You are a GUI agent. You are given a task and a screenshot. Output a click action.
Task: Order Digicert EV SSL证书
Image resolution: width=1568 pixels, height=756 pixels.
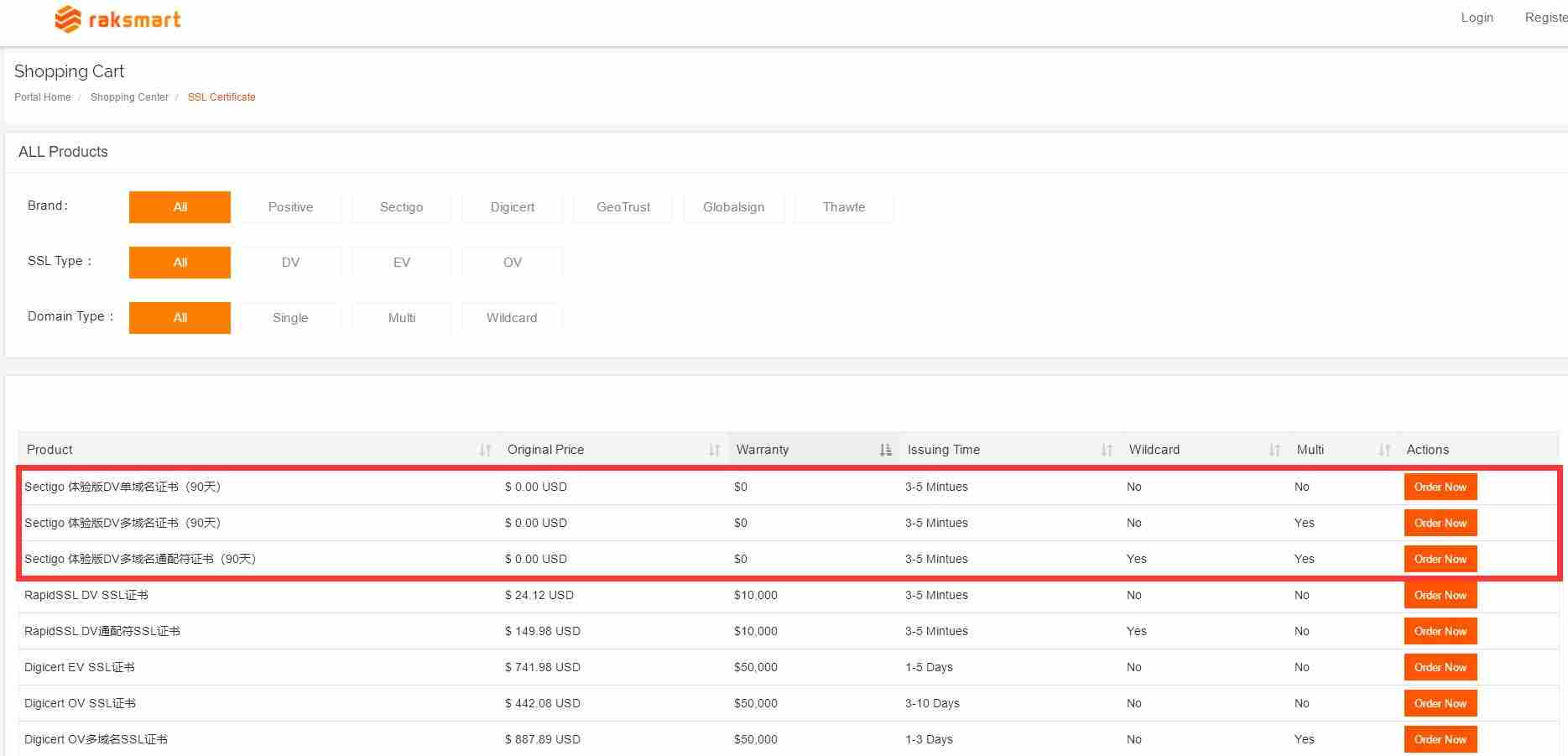1440,667
